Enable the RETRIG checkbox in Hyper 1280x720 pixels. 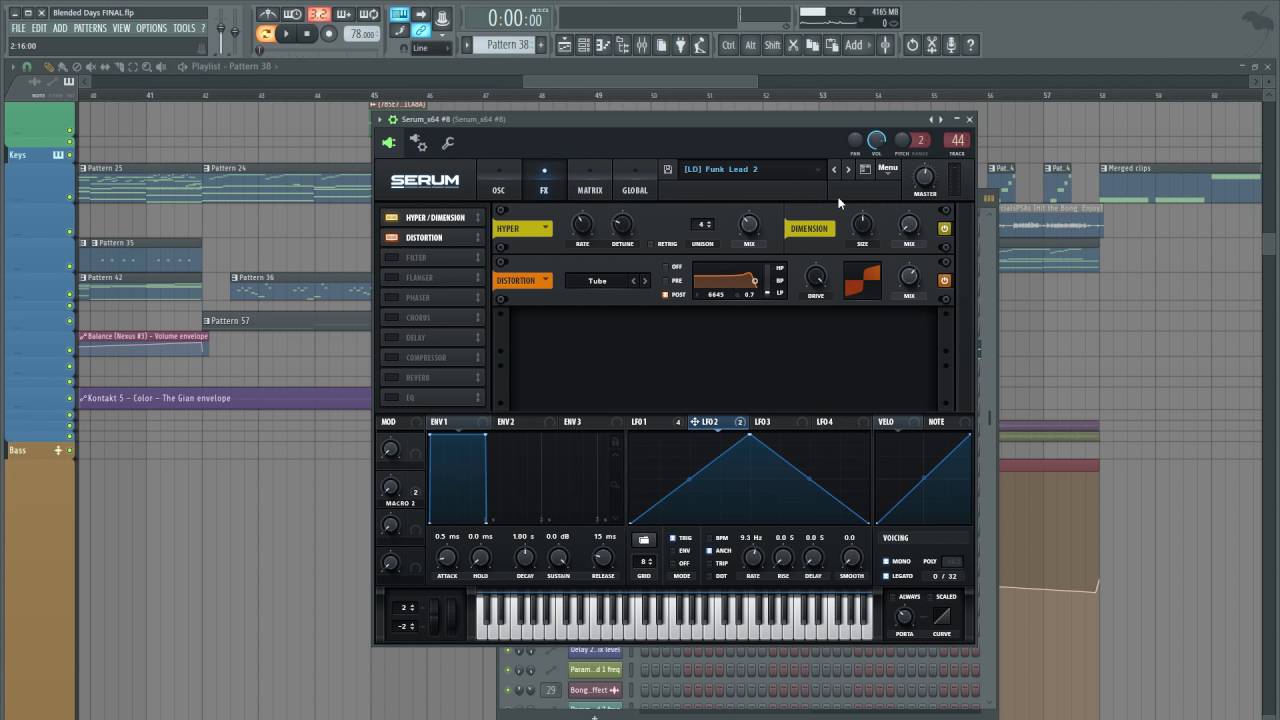[x=650, y=244]
